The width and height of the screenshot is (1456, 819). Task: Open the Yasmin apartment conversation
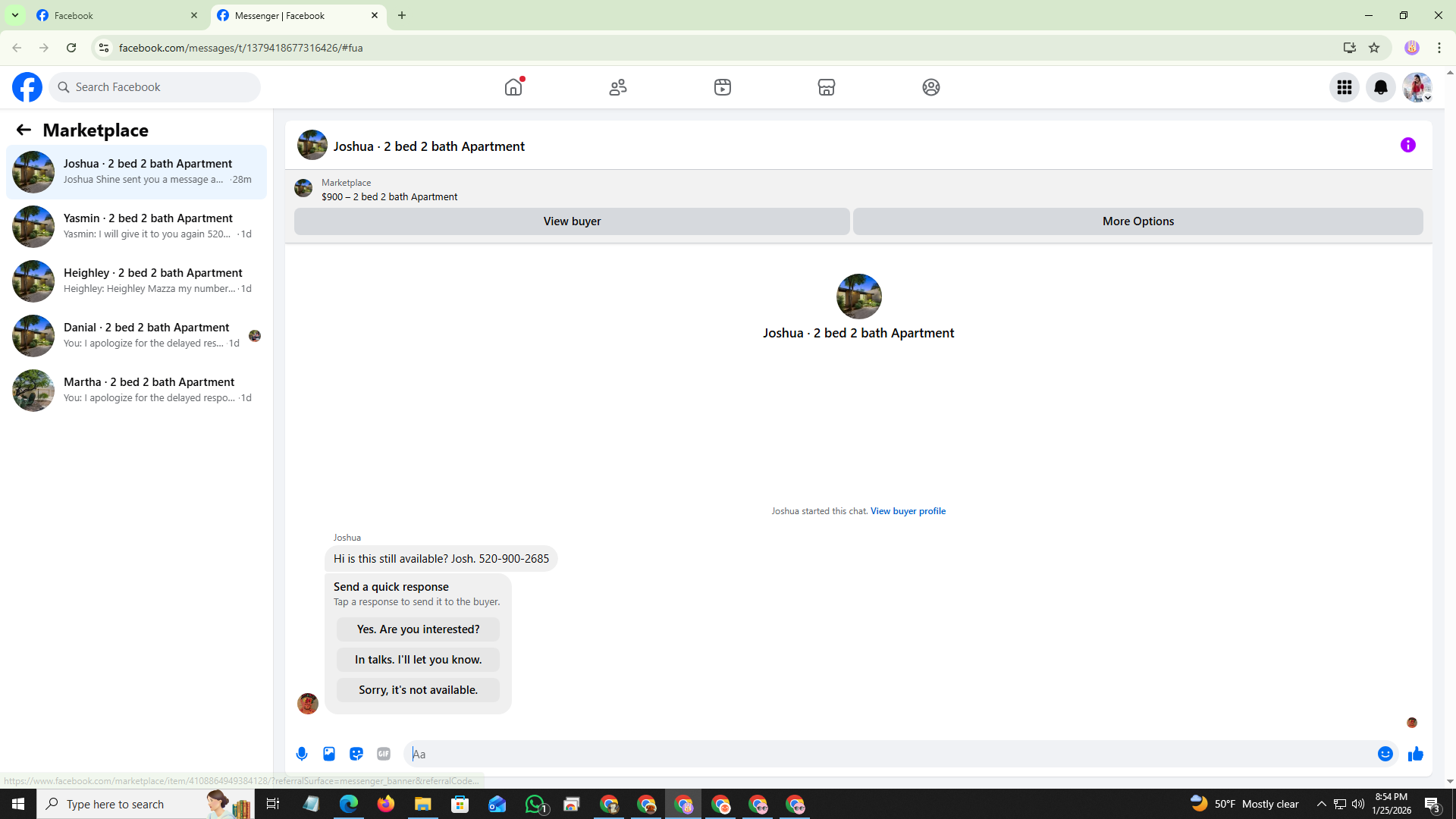click(x=136, y=227)
